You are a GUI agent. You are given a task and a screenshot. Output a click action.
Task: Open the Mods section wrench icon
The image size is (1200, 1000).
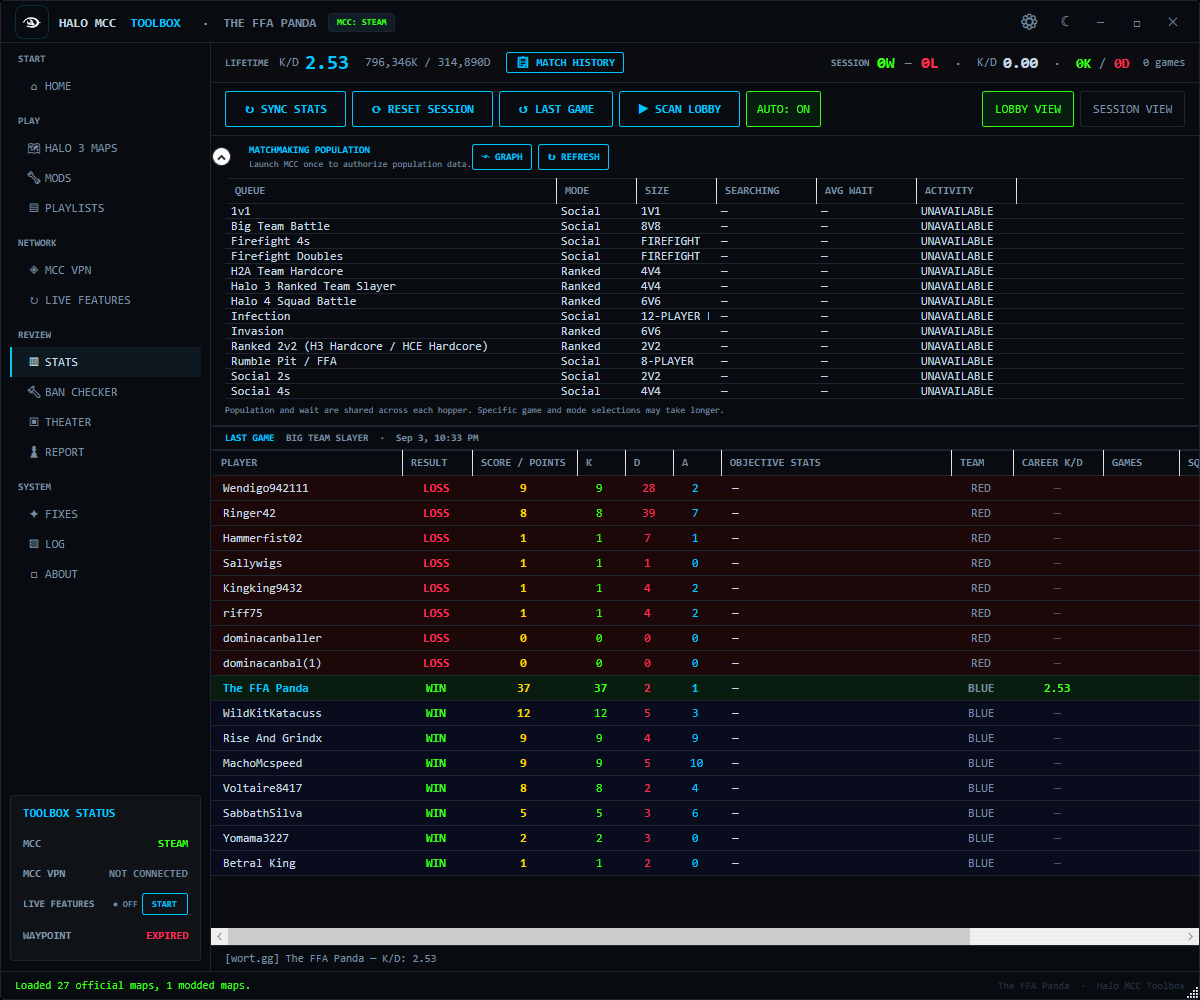[x=35, y=178]
